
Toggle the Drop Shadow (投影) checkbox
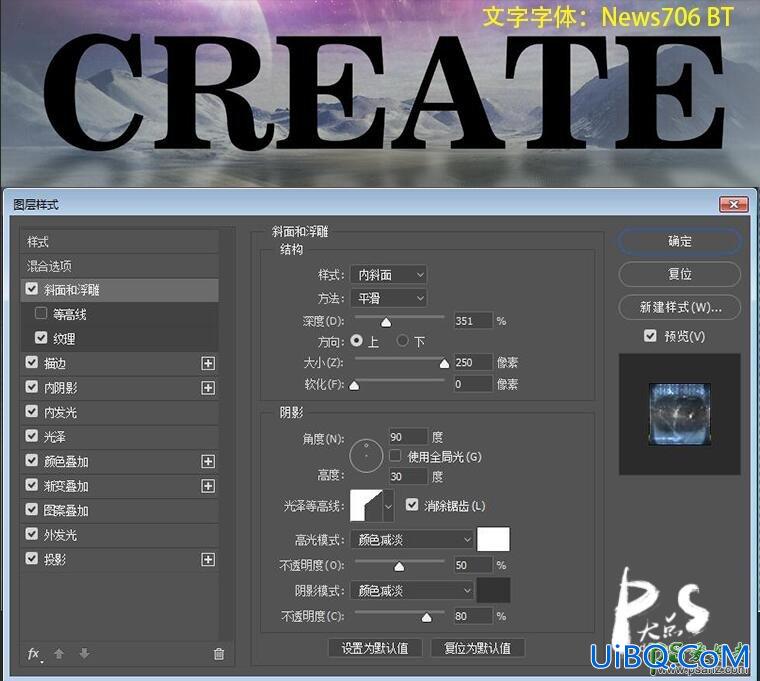[x=32, y=559]
